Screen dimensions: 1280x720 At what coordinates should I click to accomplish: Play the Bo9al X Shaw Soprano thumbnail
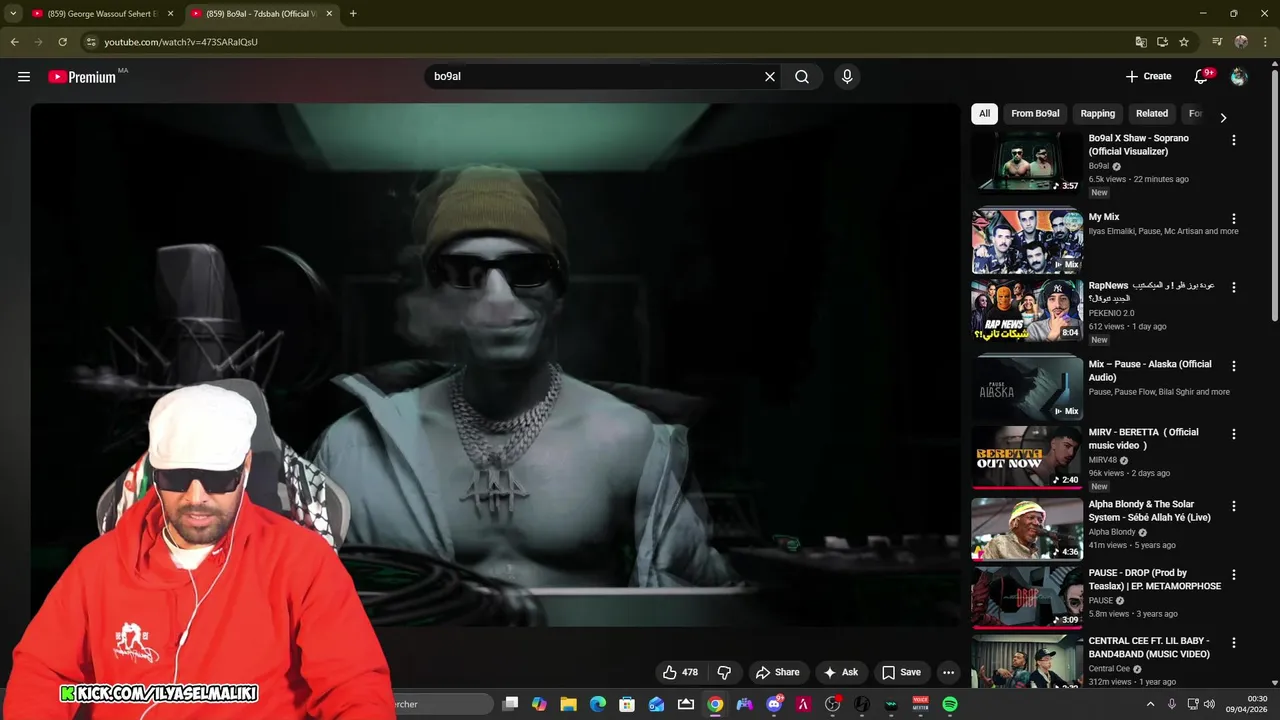1027,162
